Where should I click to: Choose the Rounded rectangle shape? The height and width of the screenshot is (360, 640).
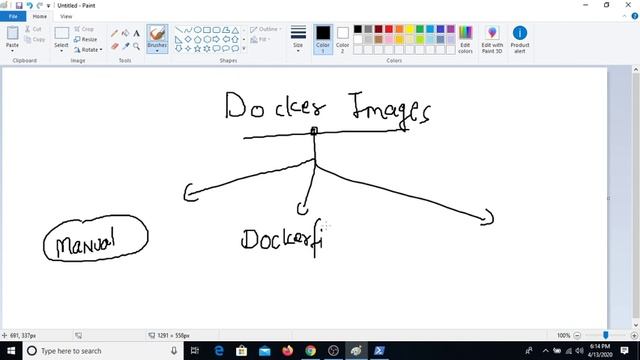(216, 30)
